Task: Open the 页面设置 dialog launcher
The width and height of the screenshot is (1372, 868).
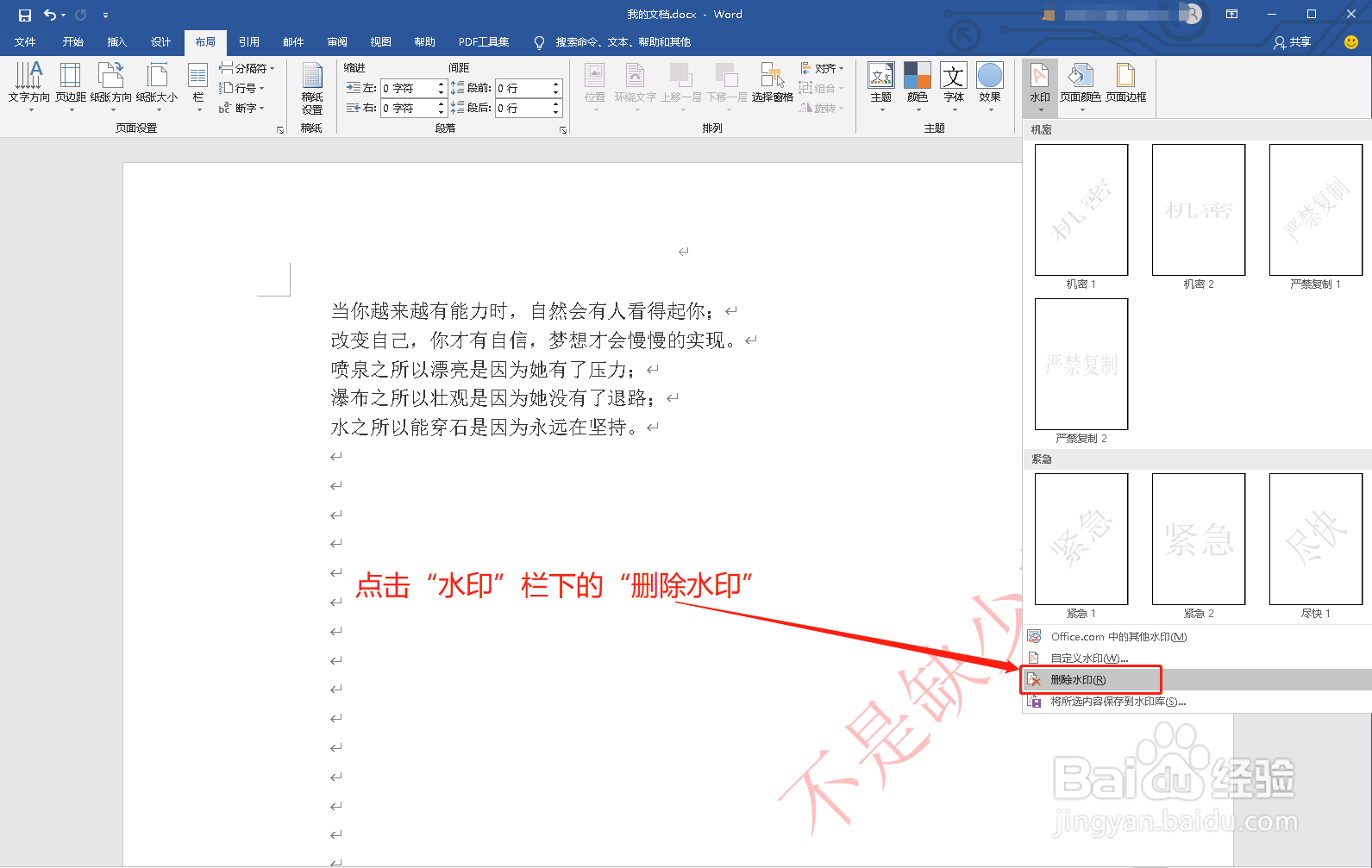Action: tap(280, 130)
